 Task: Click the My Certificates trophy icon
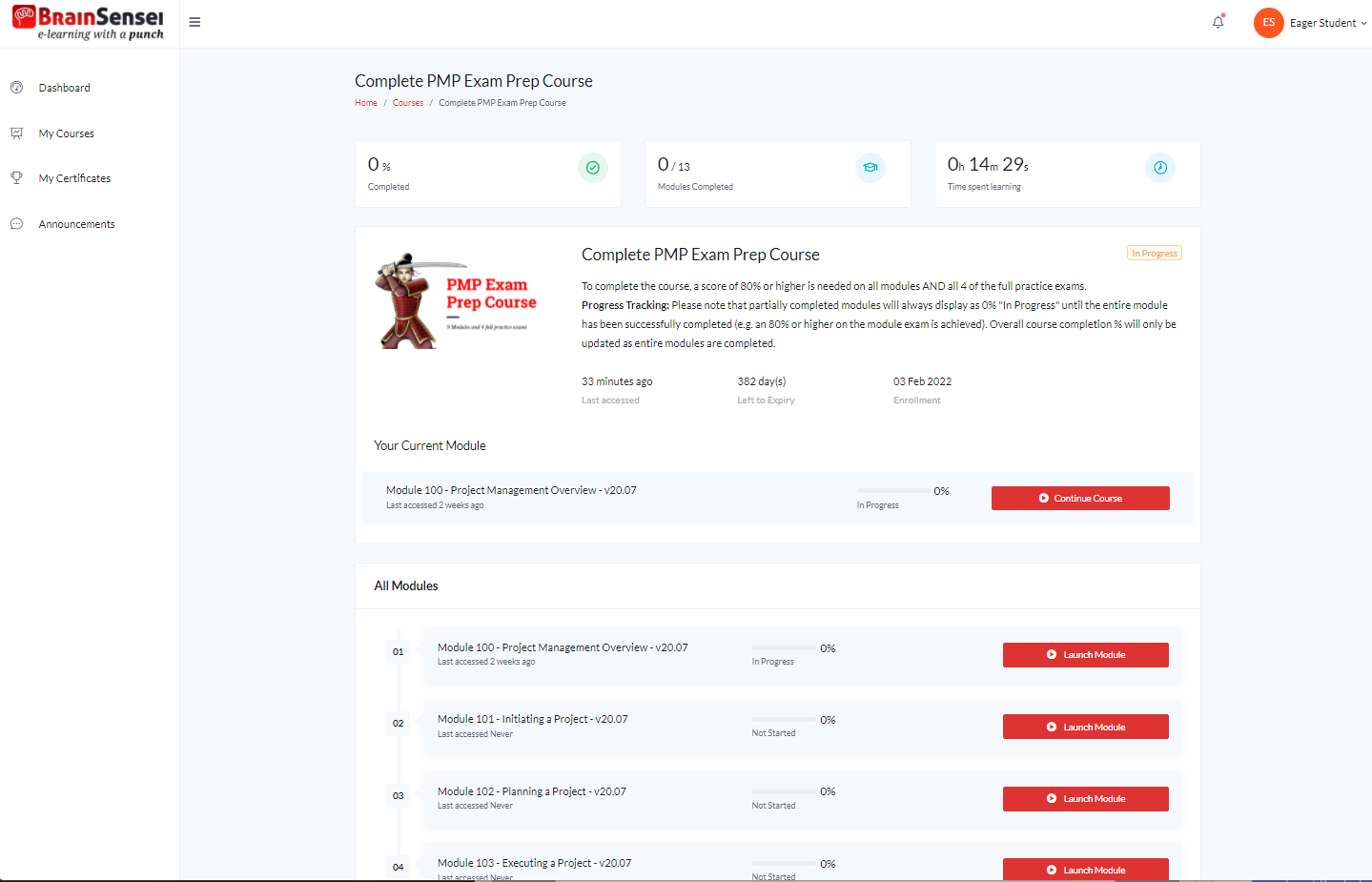pos(16,178)
